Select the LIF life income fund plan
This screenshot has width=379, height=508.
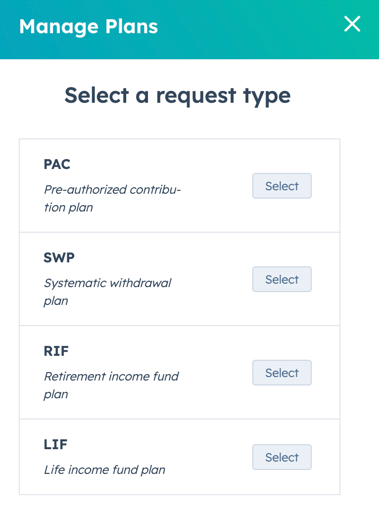282,457
